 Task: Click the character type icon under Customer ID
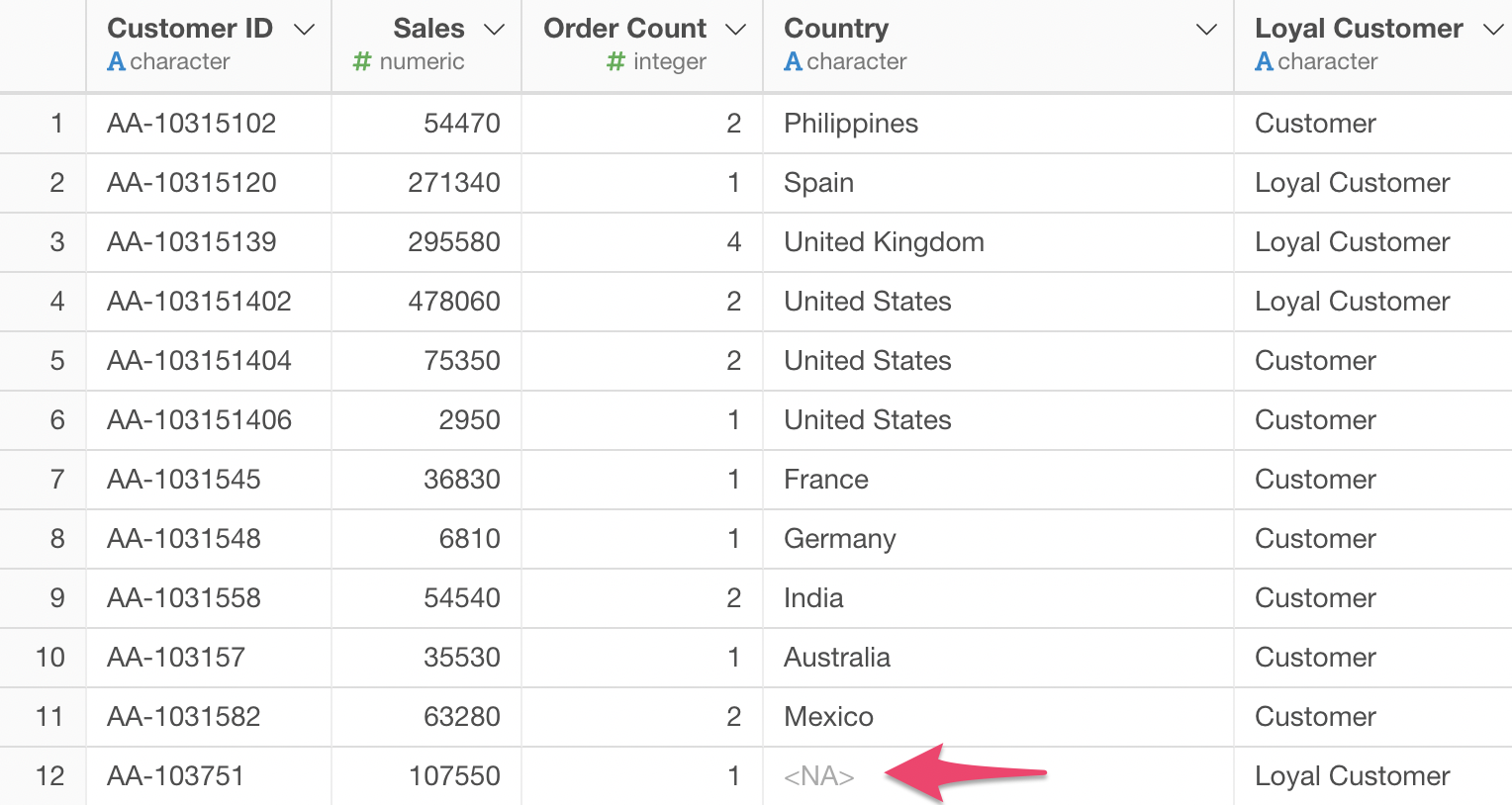click(x=116, y=61)
